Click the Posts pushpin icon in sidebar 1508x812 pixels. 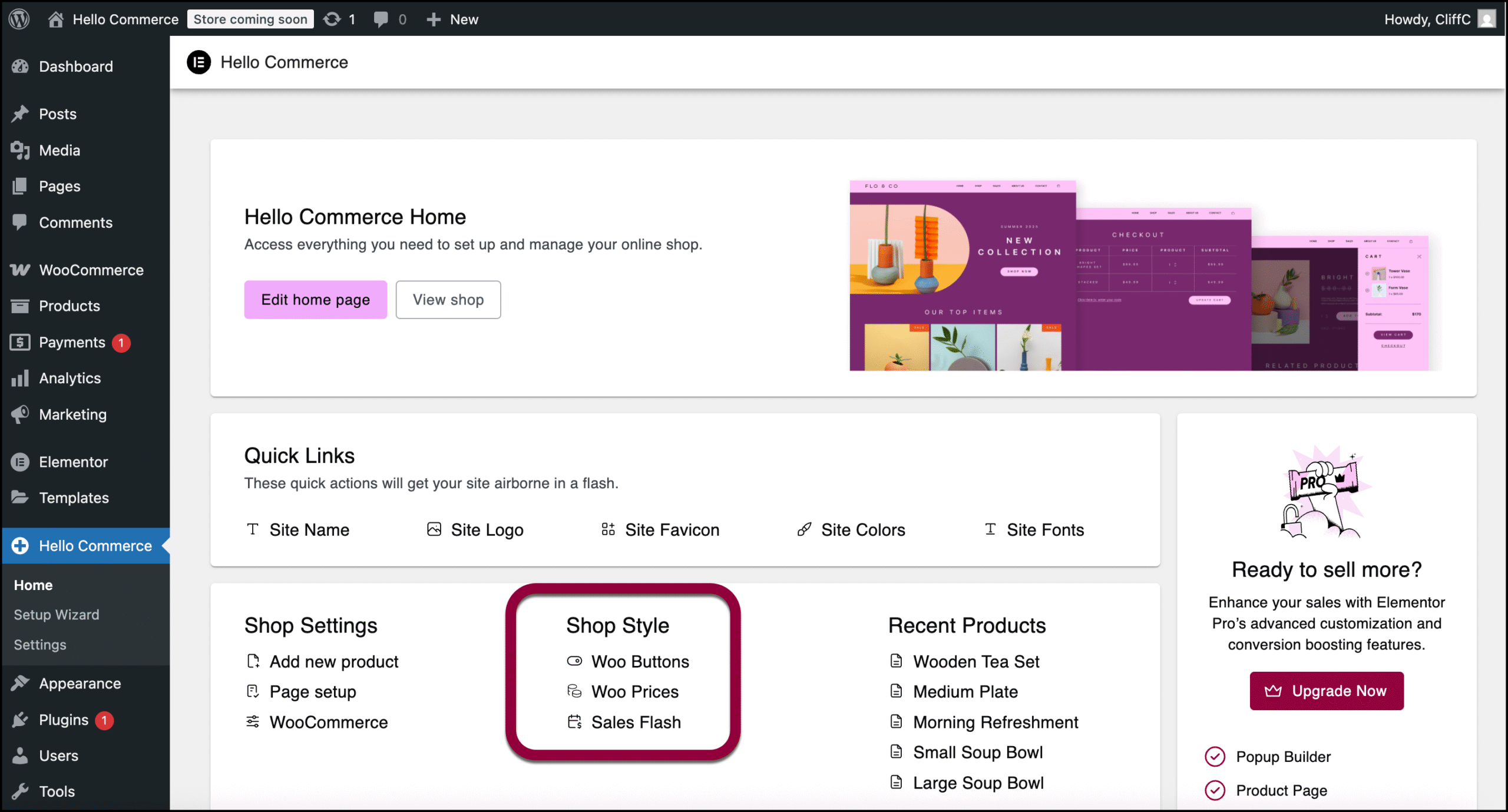click(20, 114)
